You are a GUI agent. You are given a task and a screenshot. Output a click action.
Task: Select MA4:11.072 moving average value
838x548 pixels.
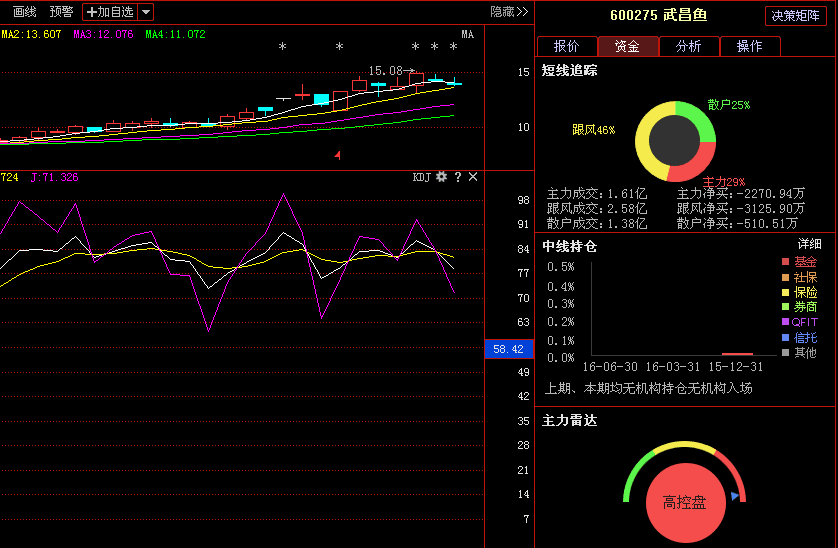click(175, 34)
